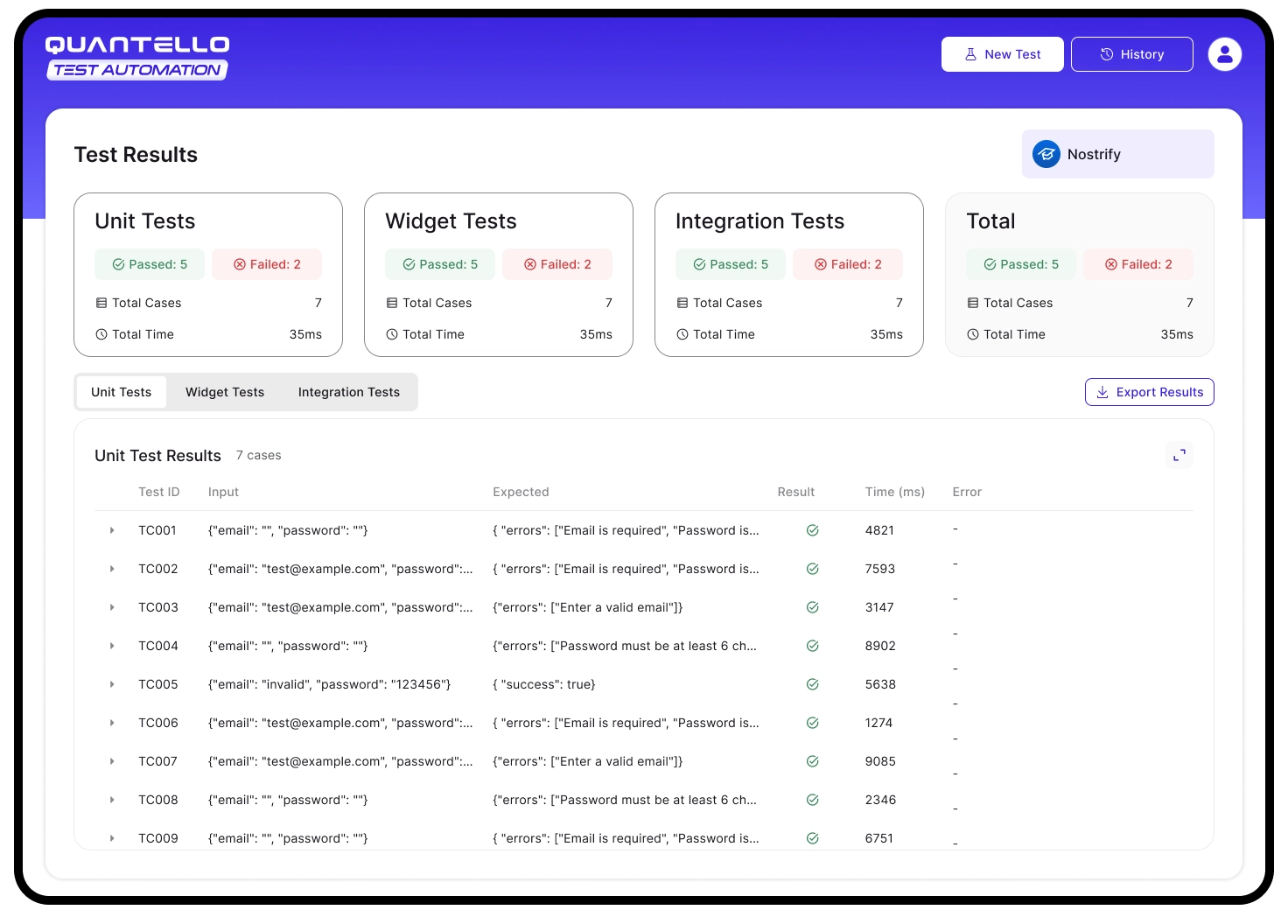The height and width of the screenshot is (924, 1288).
Task: Click the Passed: 5 badge in Unit Tests
Action: pos(150,264)
